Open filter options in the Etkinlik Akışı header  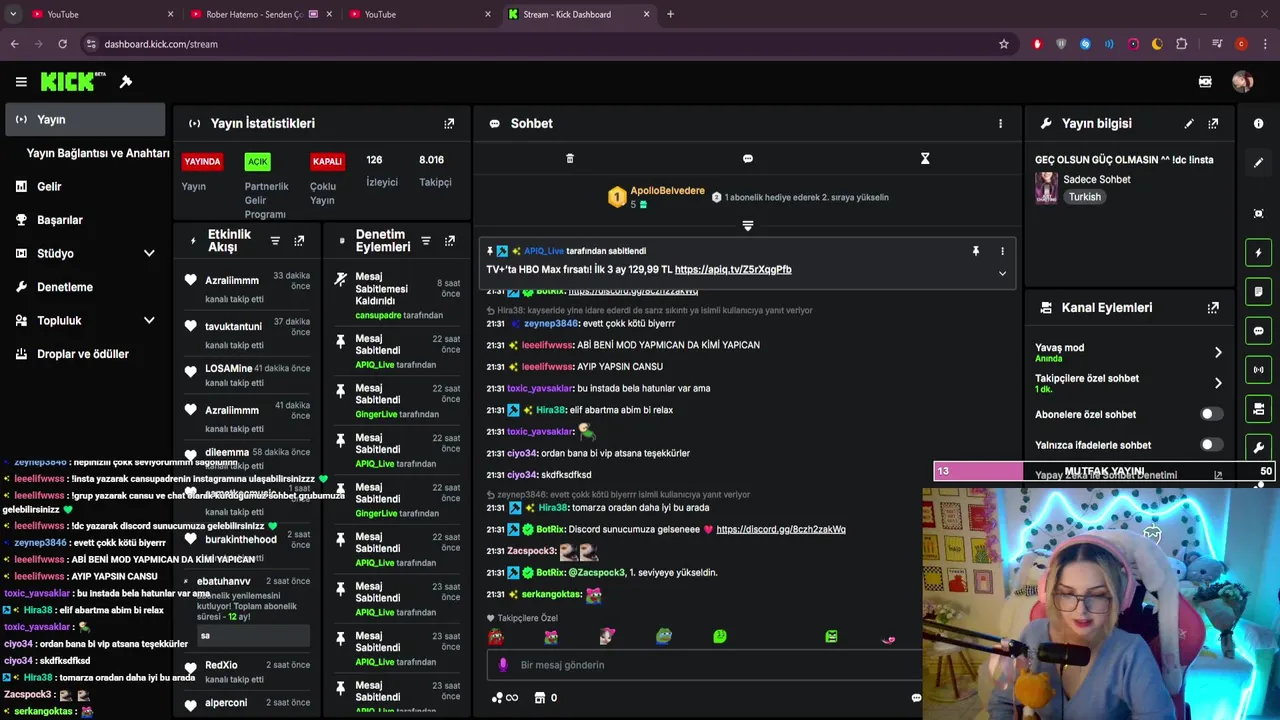pos(275,241)
